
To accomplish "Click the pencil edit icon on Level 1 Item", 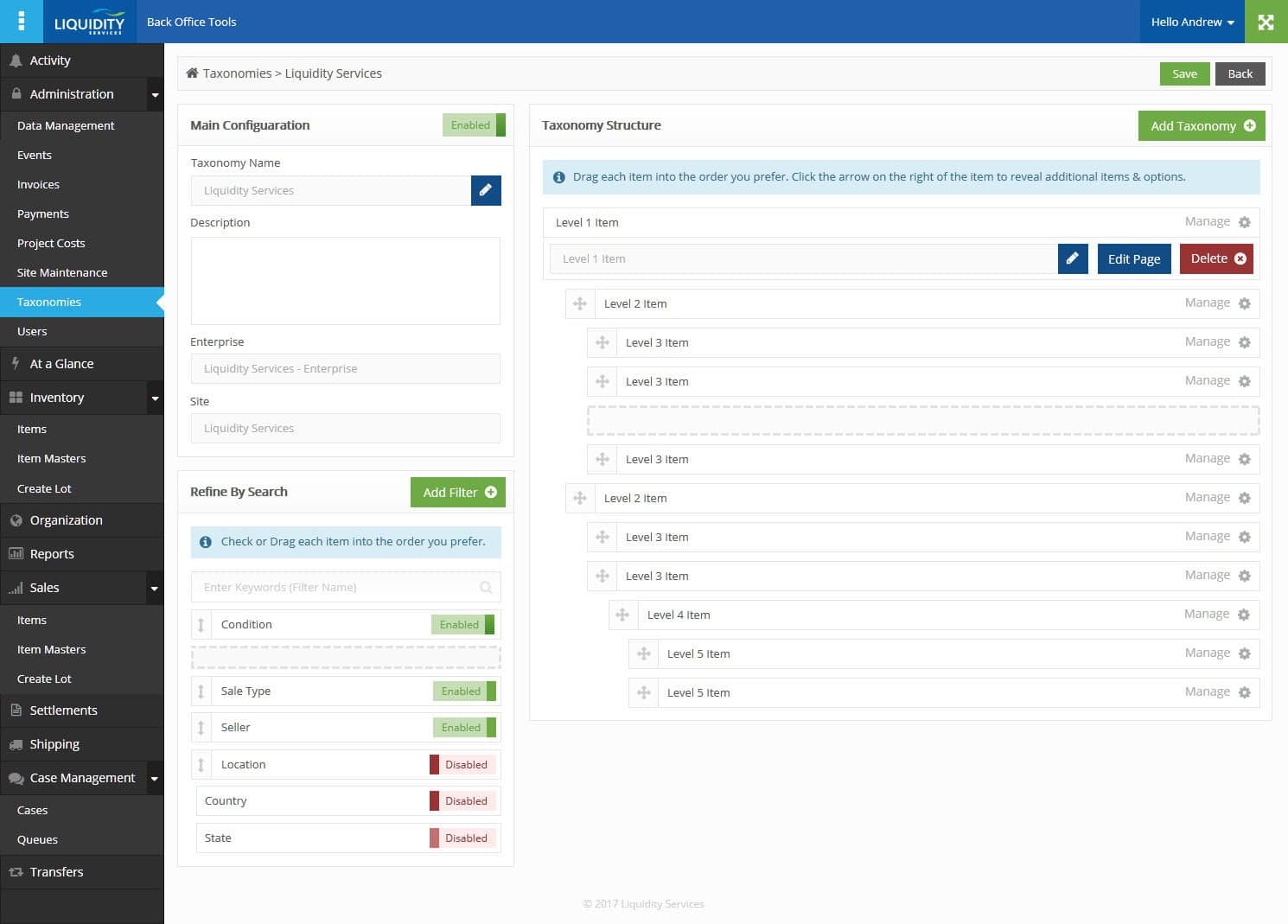I will (x=1072, y=258).
